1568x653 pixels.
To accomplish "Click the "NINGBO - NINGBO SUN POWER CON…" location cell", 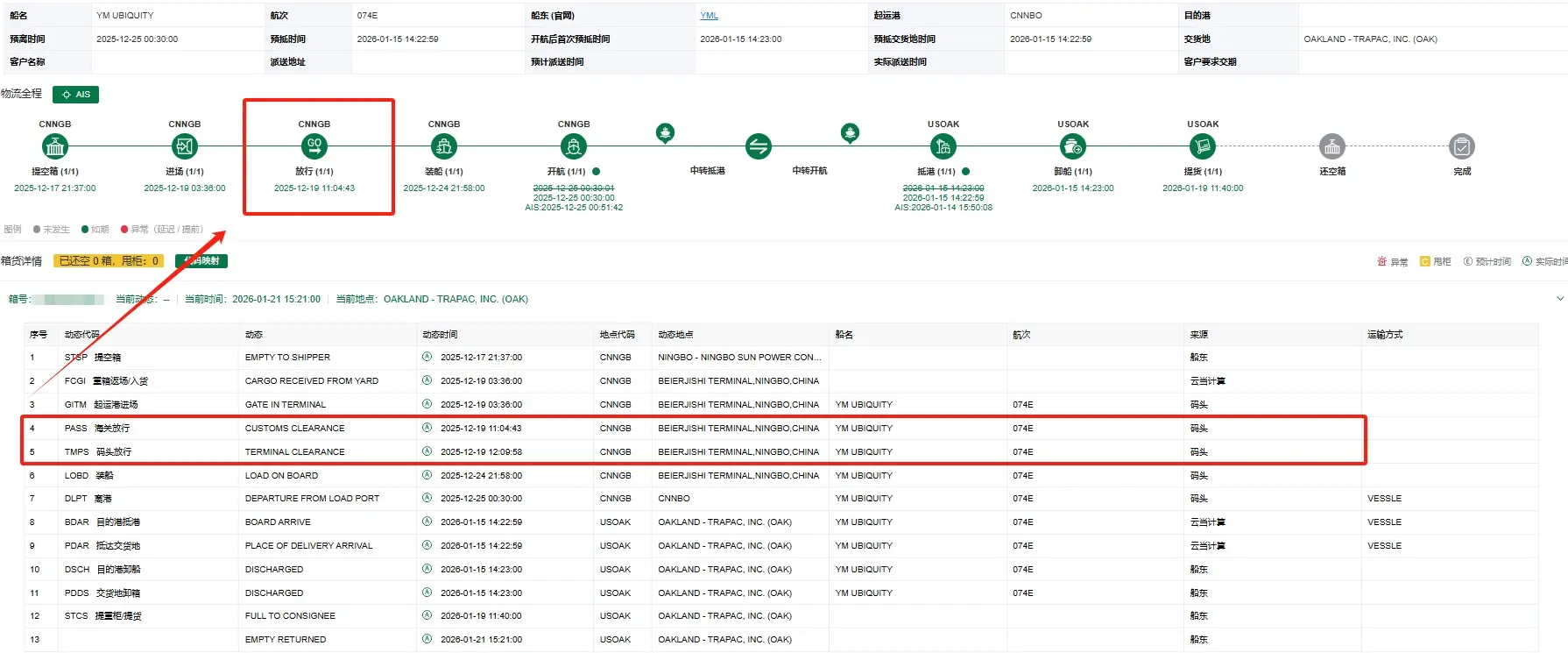I will 740,357.
